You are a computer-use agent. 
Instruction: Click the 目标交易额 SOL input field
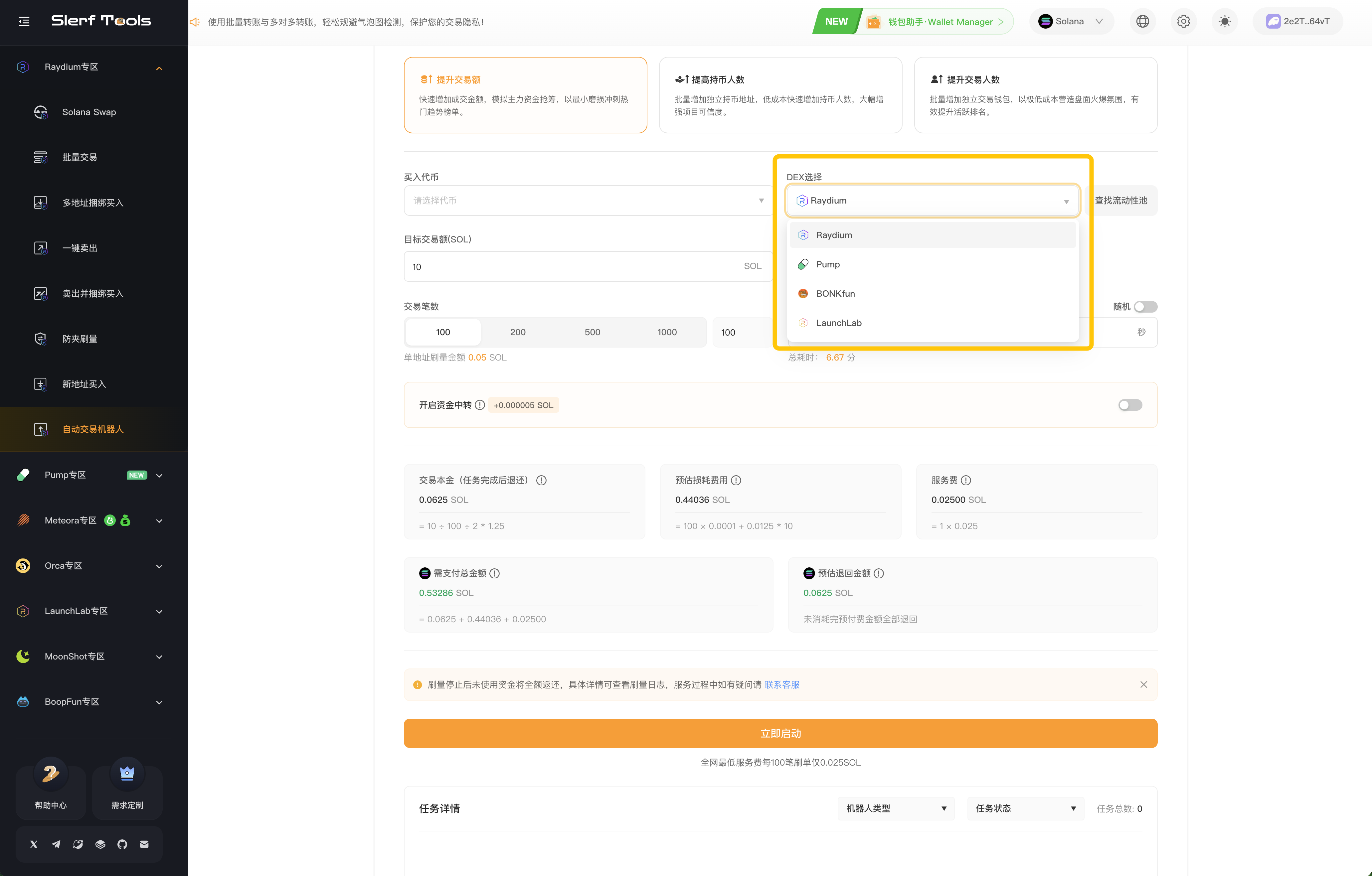point(576,267)
